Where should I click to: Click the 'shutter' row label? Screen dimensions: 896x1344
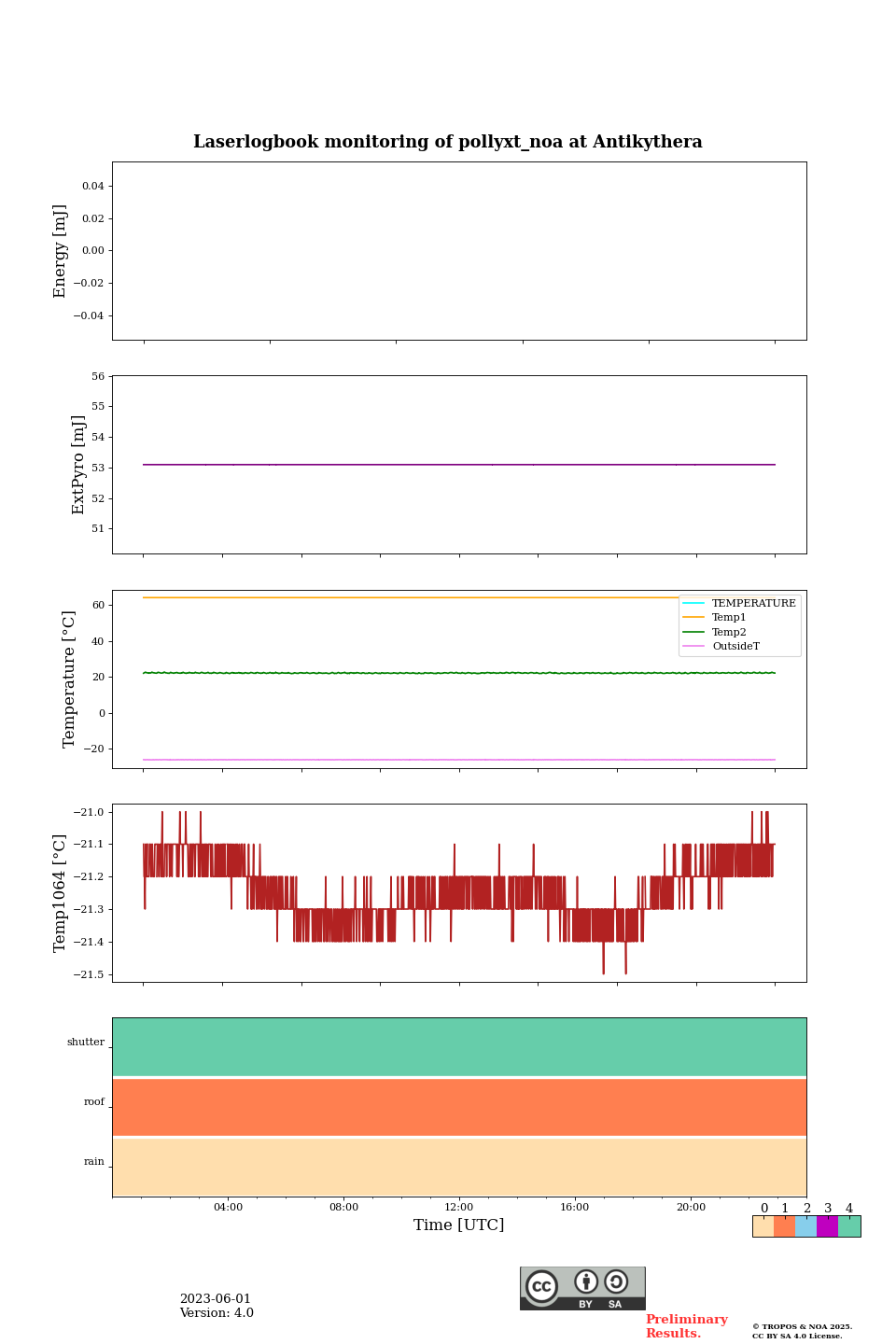(86, 1043)
